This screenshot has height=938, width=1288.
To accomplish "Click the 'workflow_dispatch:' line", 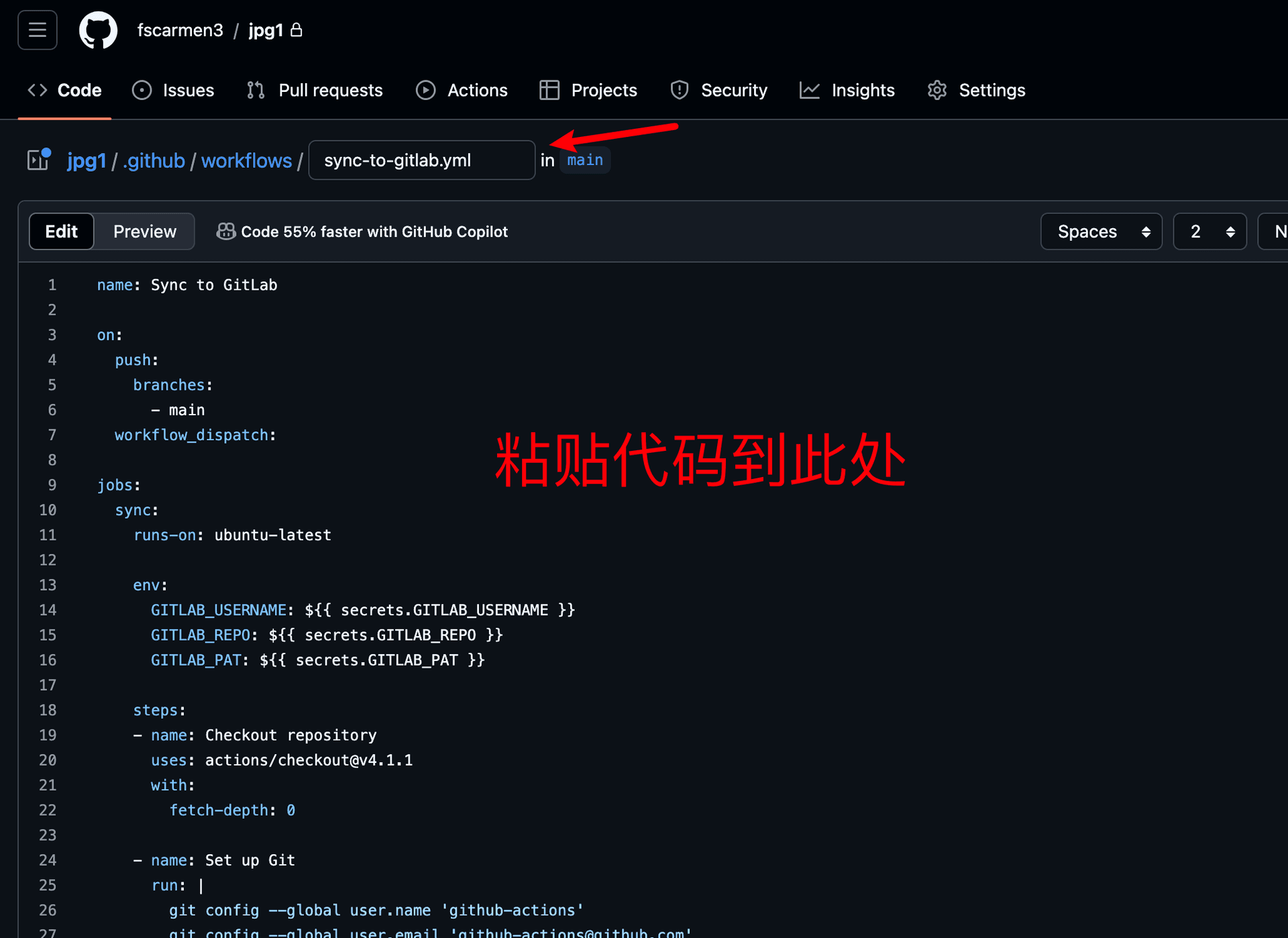I will [195, 435].
